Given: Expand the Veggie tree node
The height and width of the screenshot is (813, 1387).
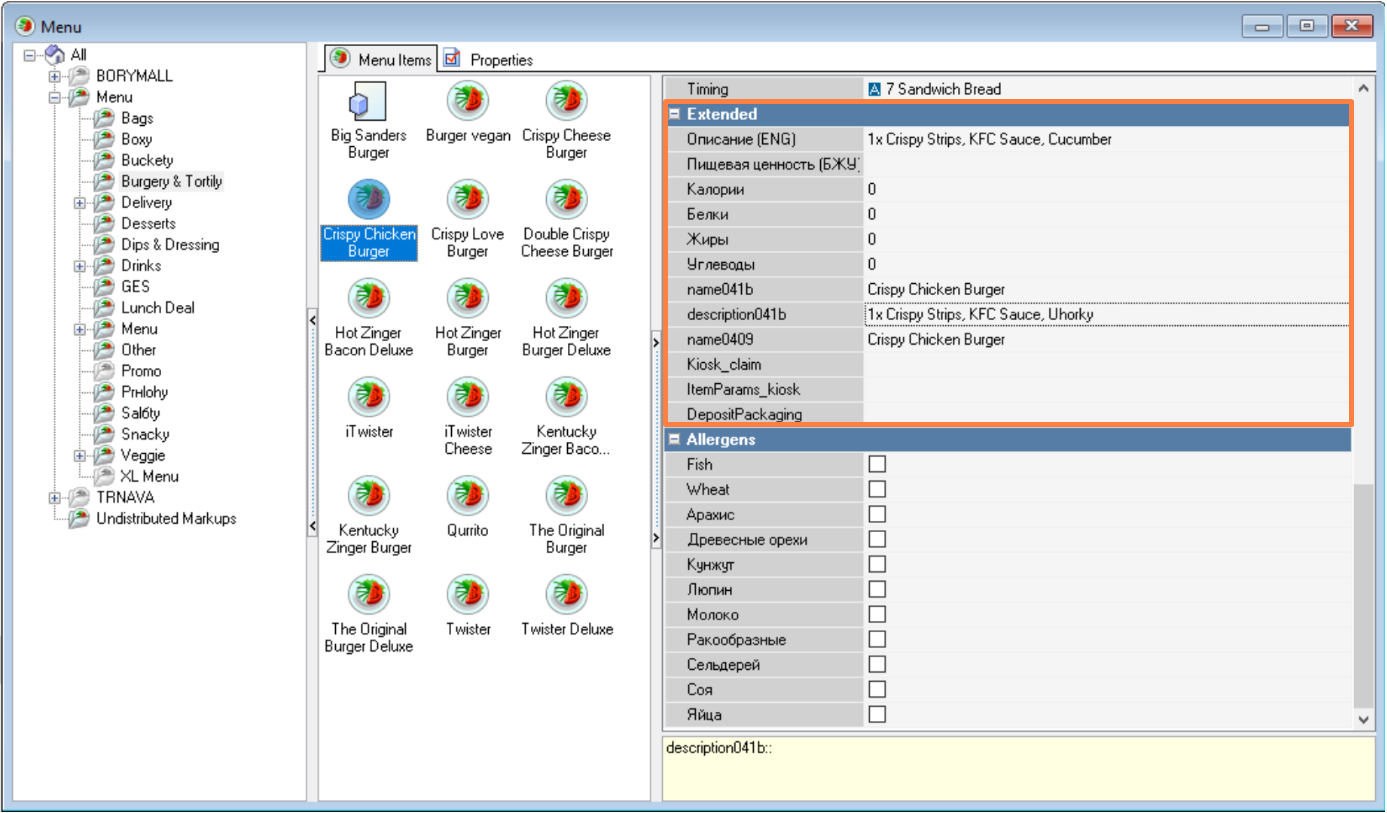Looking at the screenshot, I should [80, 455].
